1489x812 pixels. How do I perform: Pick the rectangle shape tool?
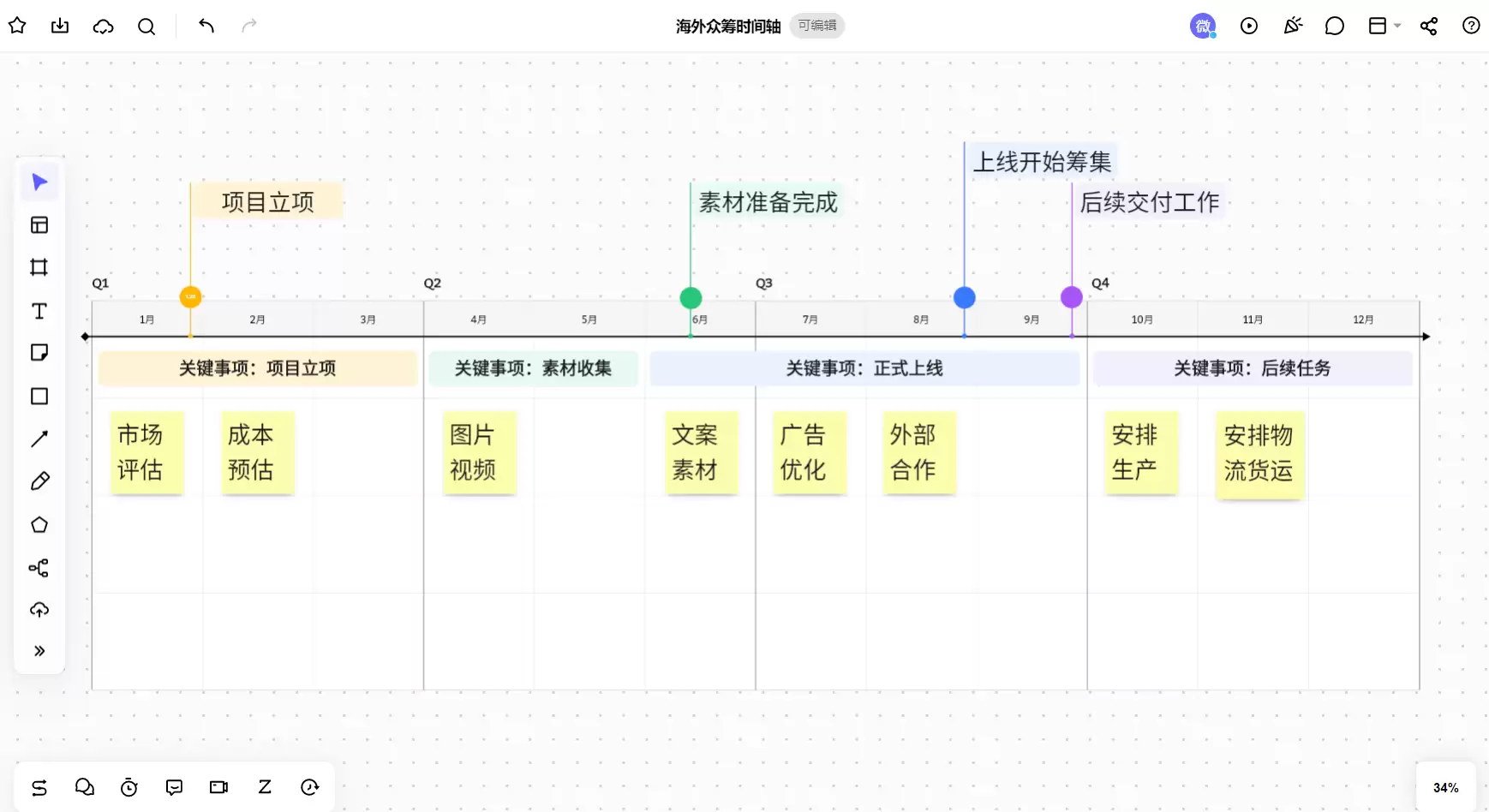39,397
